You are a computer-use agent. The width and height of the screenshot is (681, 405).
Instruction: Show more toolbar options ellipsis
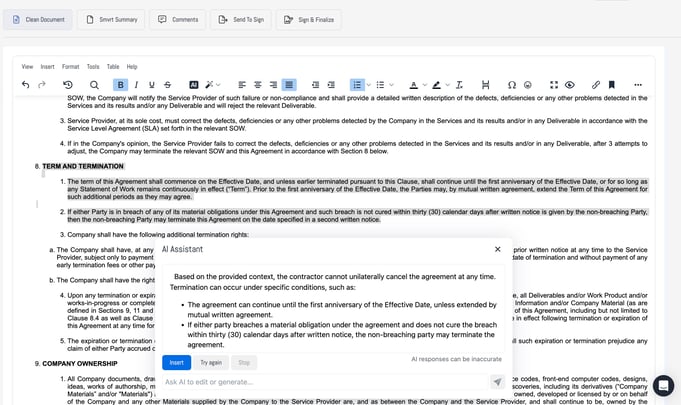point(638,85)
